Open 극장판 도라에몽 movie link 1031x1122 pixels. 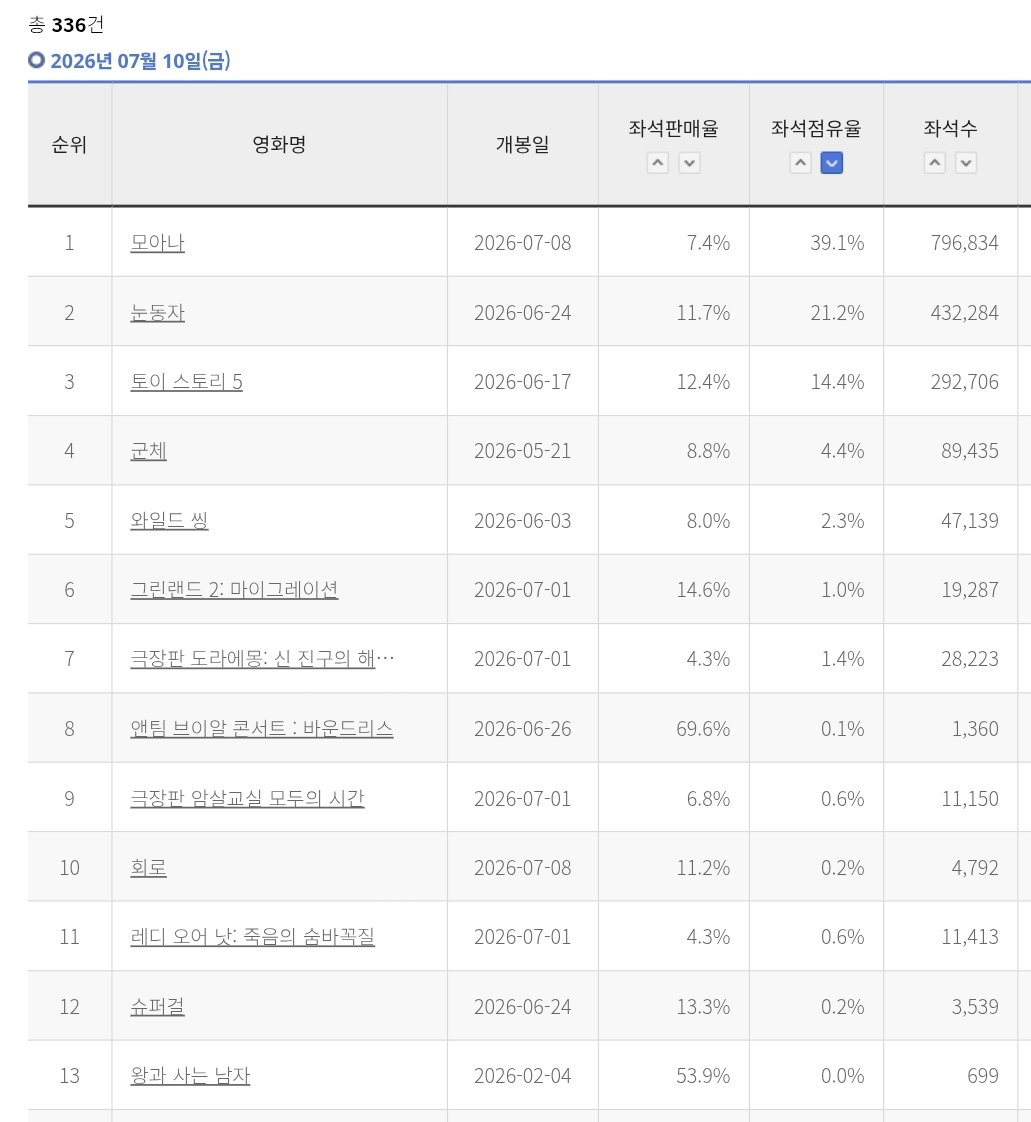coord(262,658)
